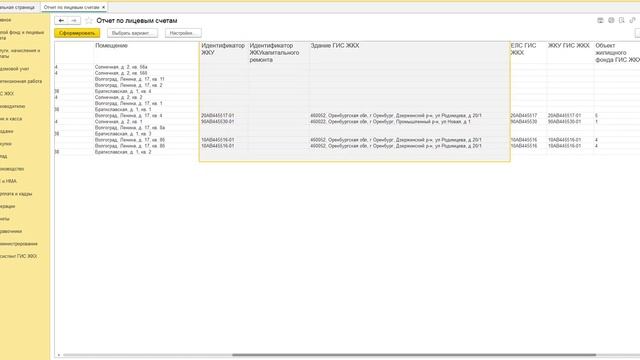
Task: Select building address ending ул Новая, д 1
Action: [391, 122]
